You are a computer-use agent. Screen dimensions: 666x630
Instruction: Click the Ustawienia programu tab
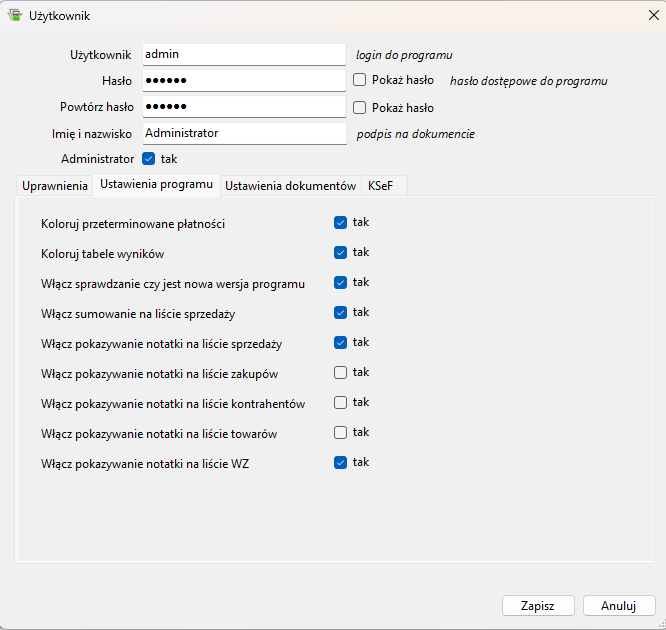(156, 185)
